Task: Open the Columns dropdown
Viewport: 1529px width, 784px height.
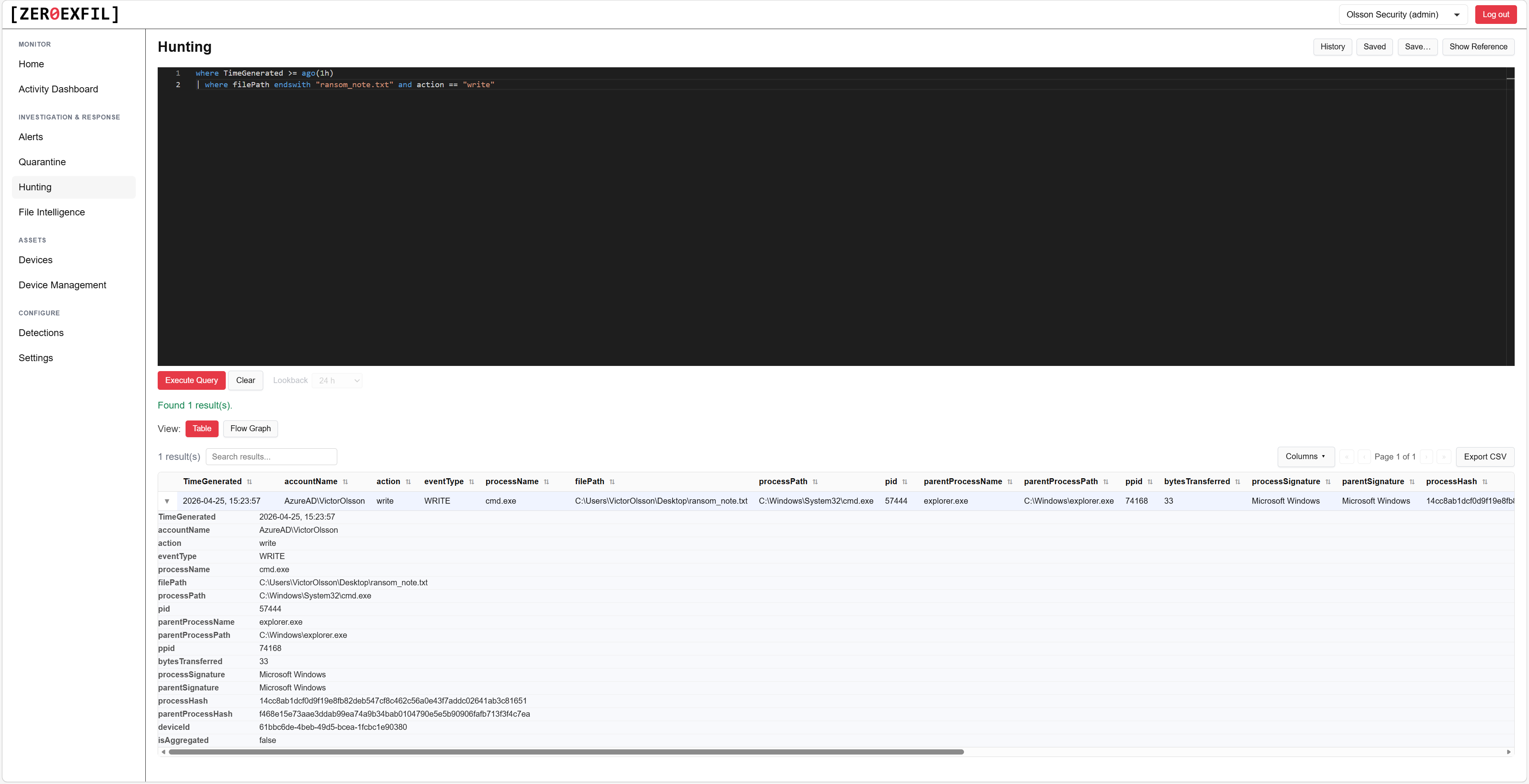Action: coord(1305,457)
